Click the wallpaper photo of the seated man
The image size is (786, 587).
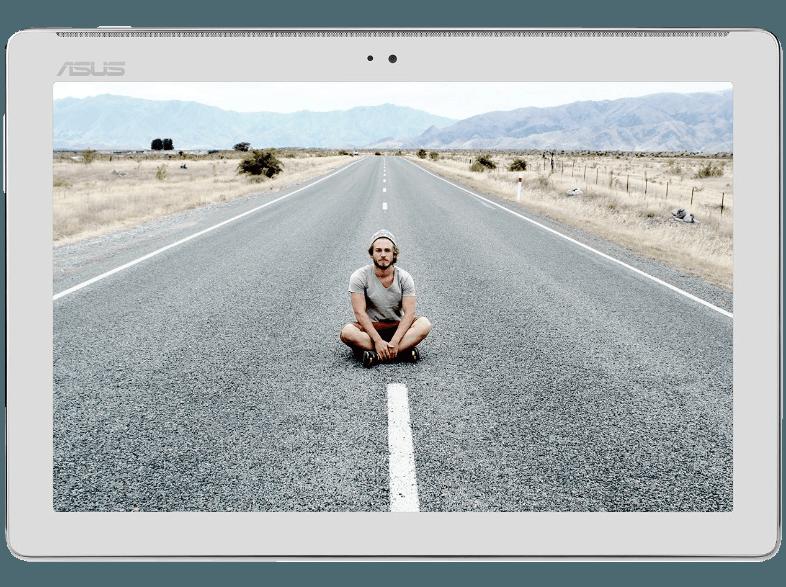click(x=392, y=297)
